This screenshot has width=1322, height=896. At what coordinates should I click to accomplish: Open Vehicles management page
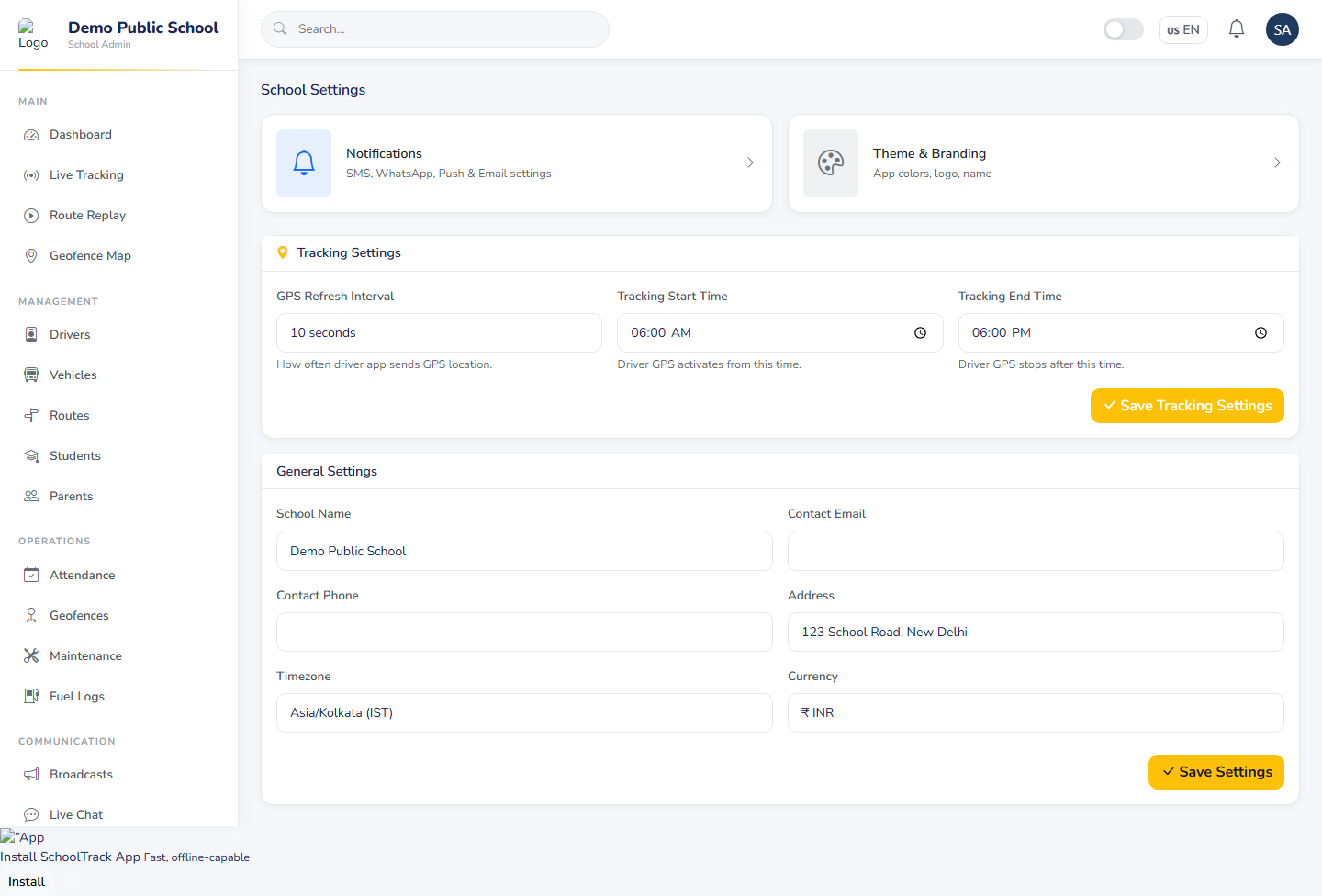pos(119,375)
